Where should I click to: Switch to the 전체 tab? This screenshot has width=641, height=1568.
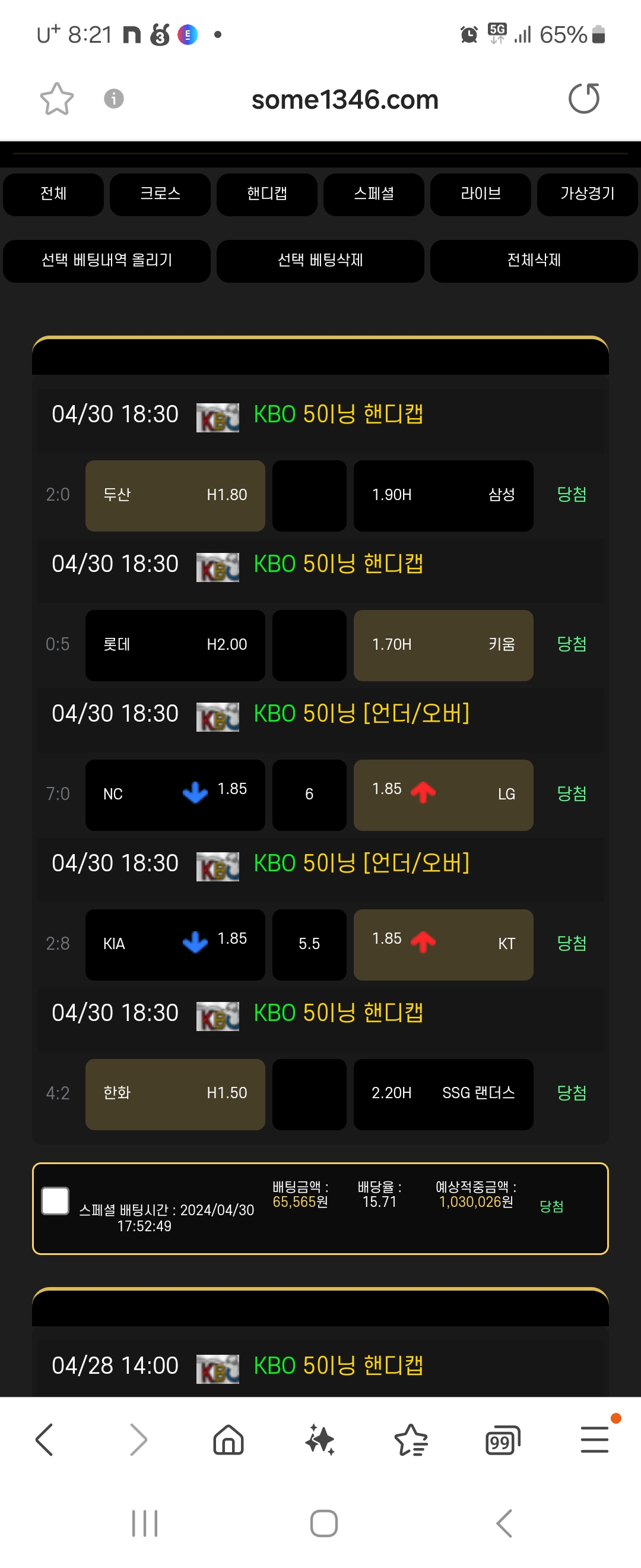coord(53,194)
